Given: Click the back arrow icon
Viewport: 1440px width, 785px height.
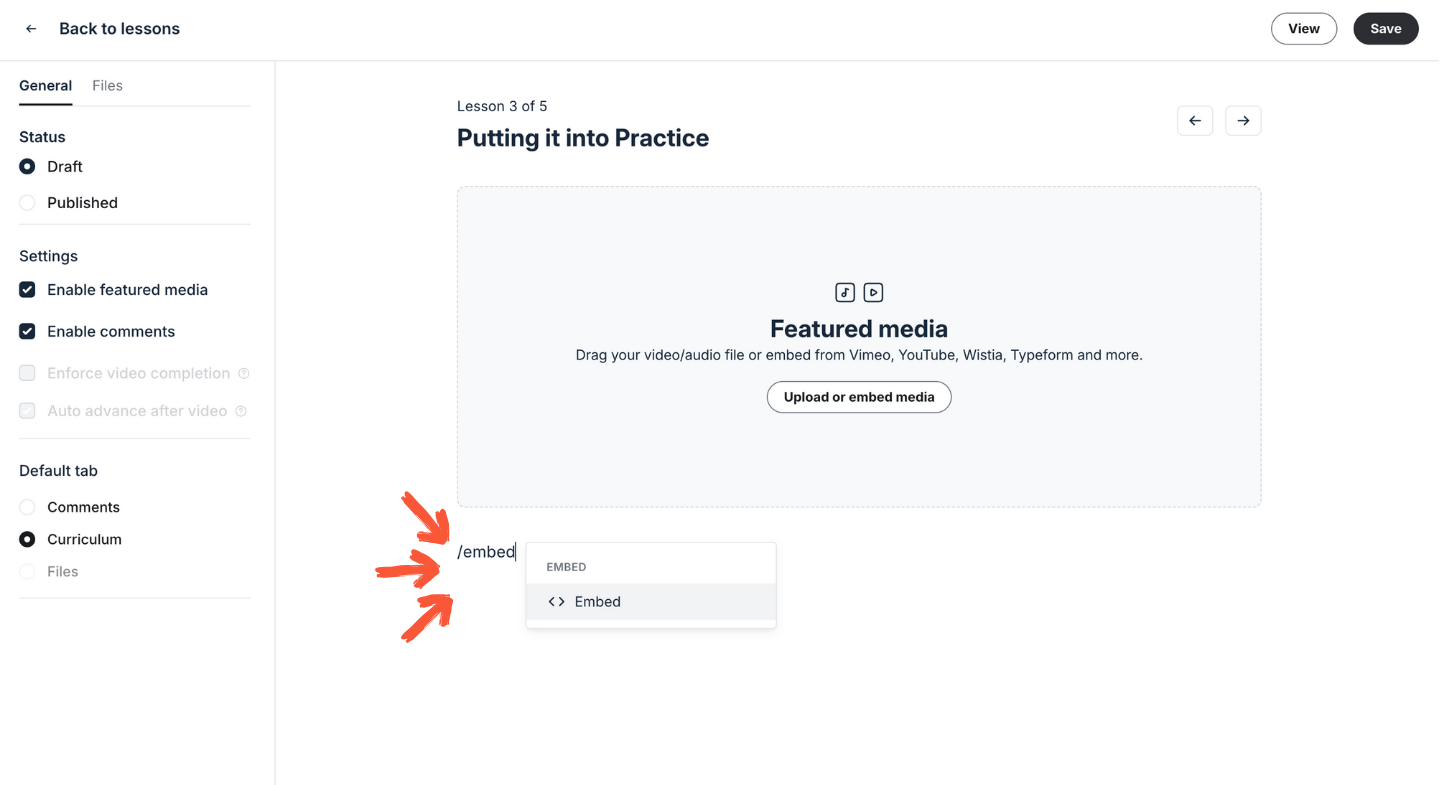Looking at the screenshot, I should pyautogui.click(x=31, y=29).
